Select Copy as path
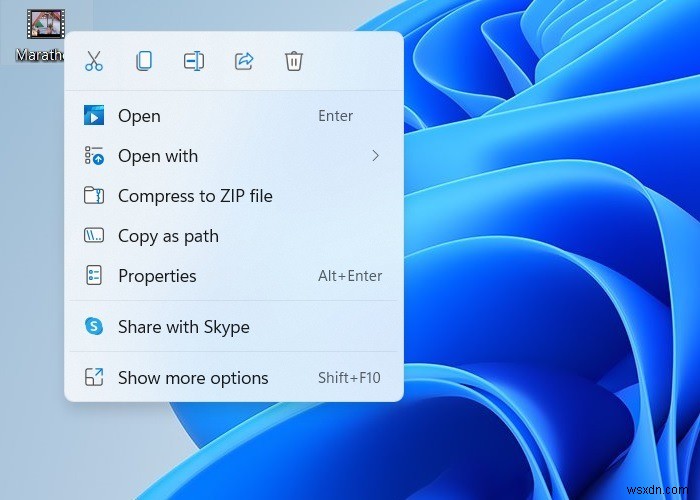Image resolution: width=700 pixels, height=500 pixels. coord(234,236)
